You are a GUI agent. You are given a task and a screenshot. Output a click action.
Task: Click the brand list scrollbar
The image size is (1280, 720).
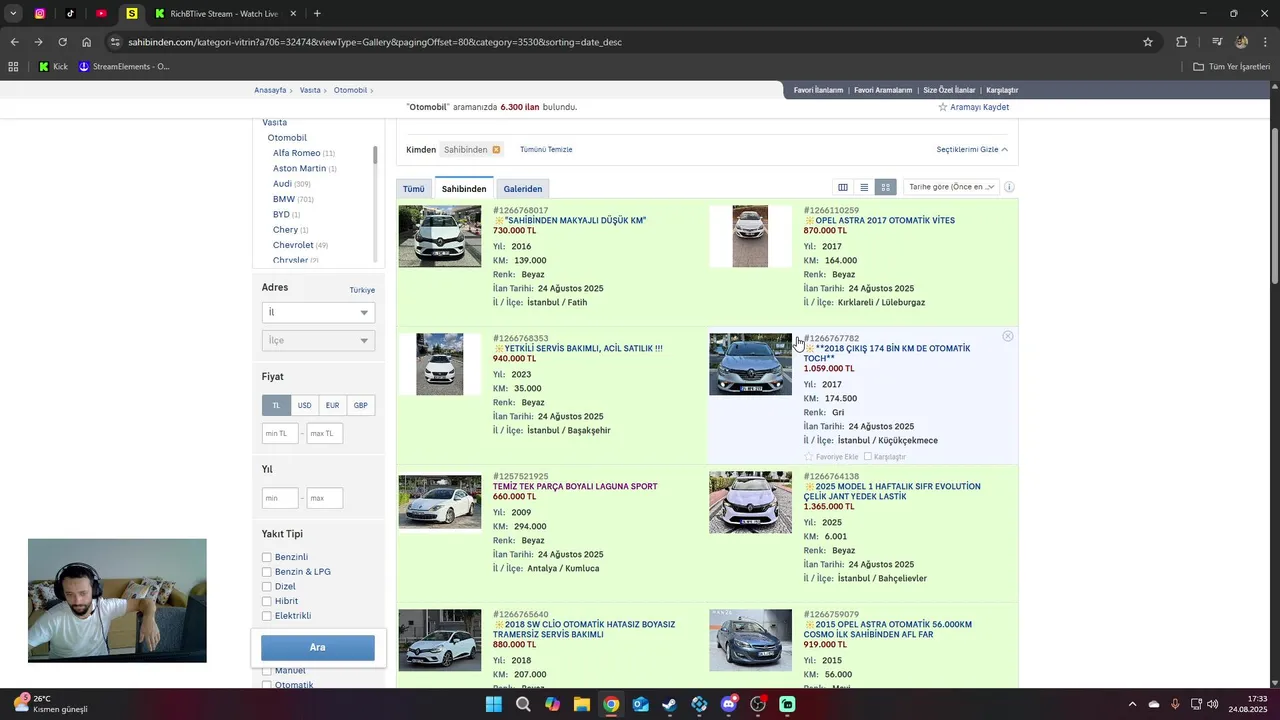(375, 155)
